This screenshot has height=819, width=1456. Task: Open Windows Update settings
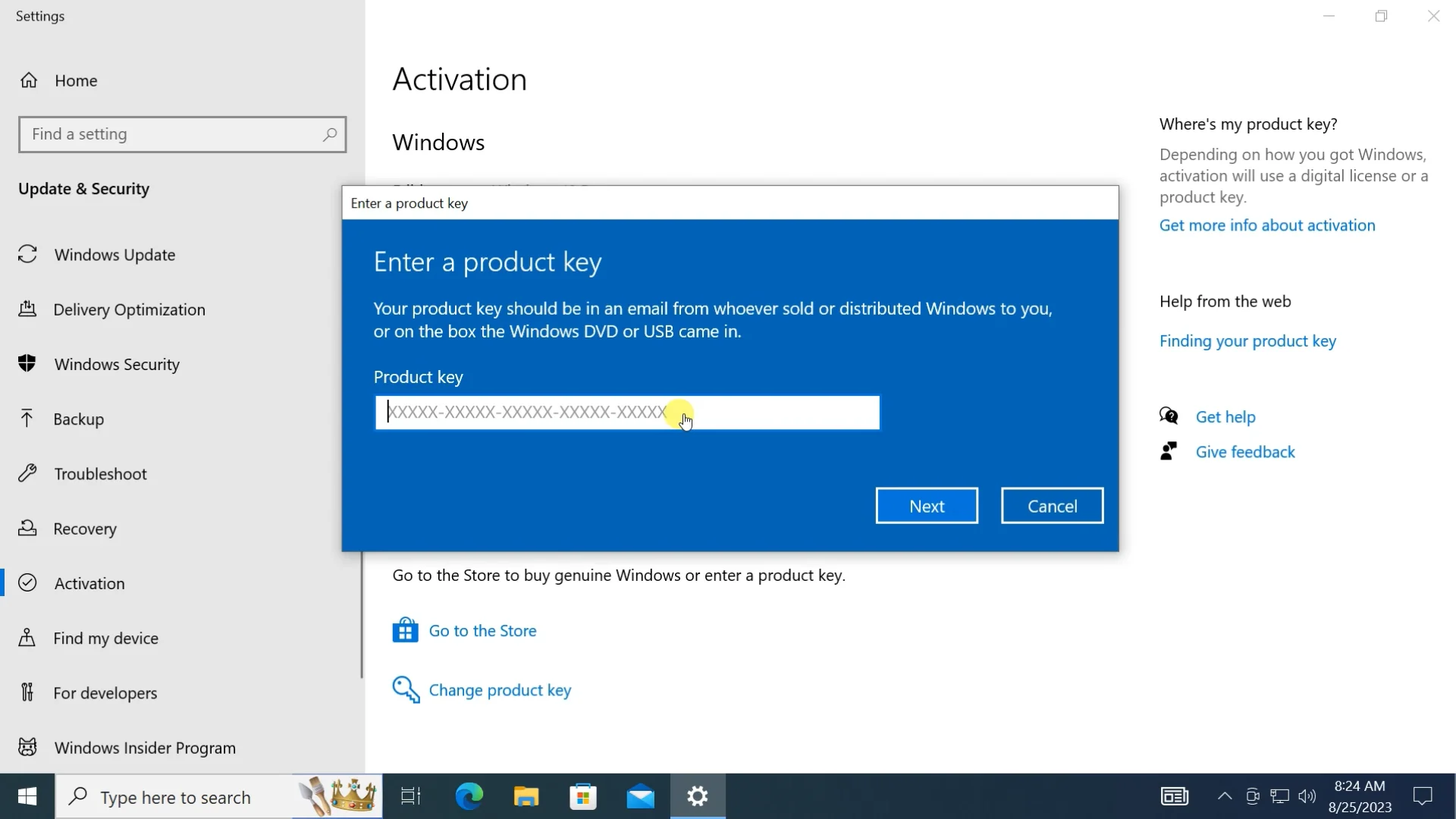115,254
